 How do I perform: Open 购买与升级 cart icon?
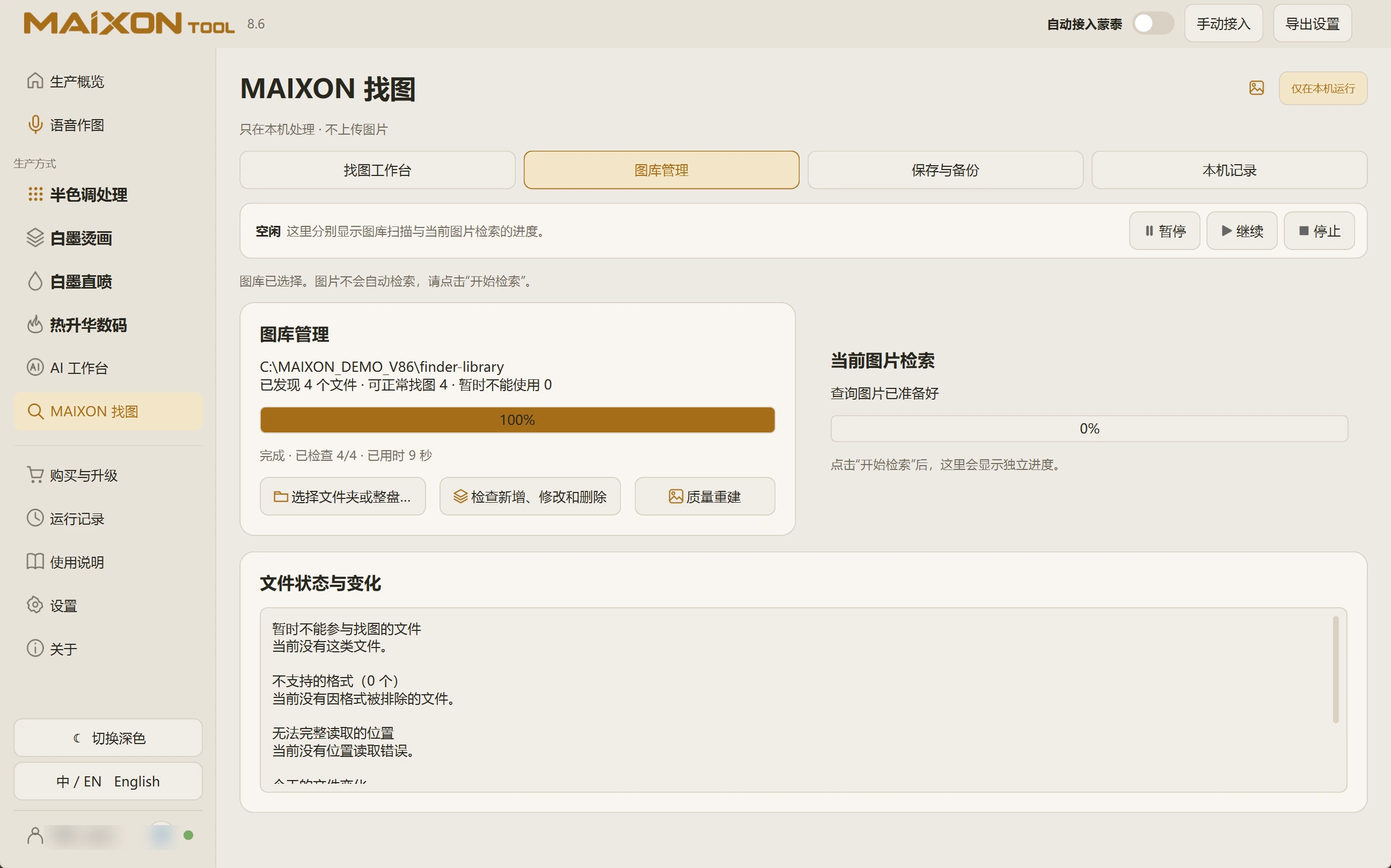35,475
